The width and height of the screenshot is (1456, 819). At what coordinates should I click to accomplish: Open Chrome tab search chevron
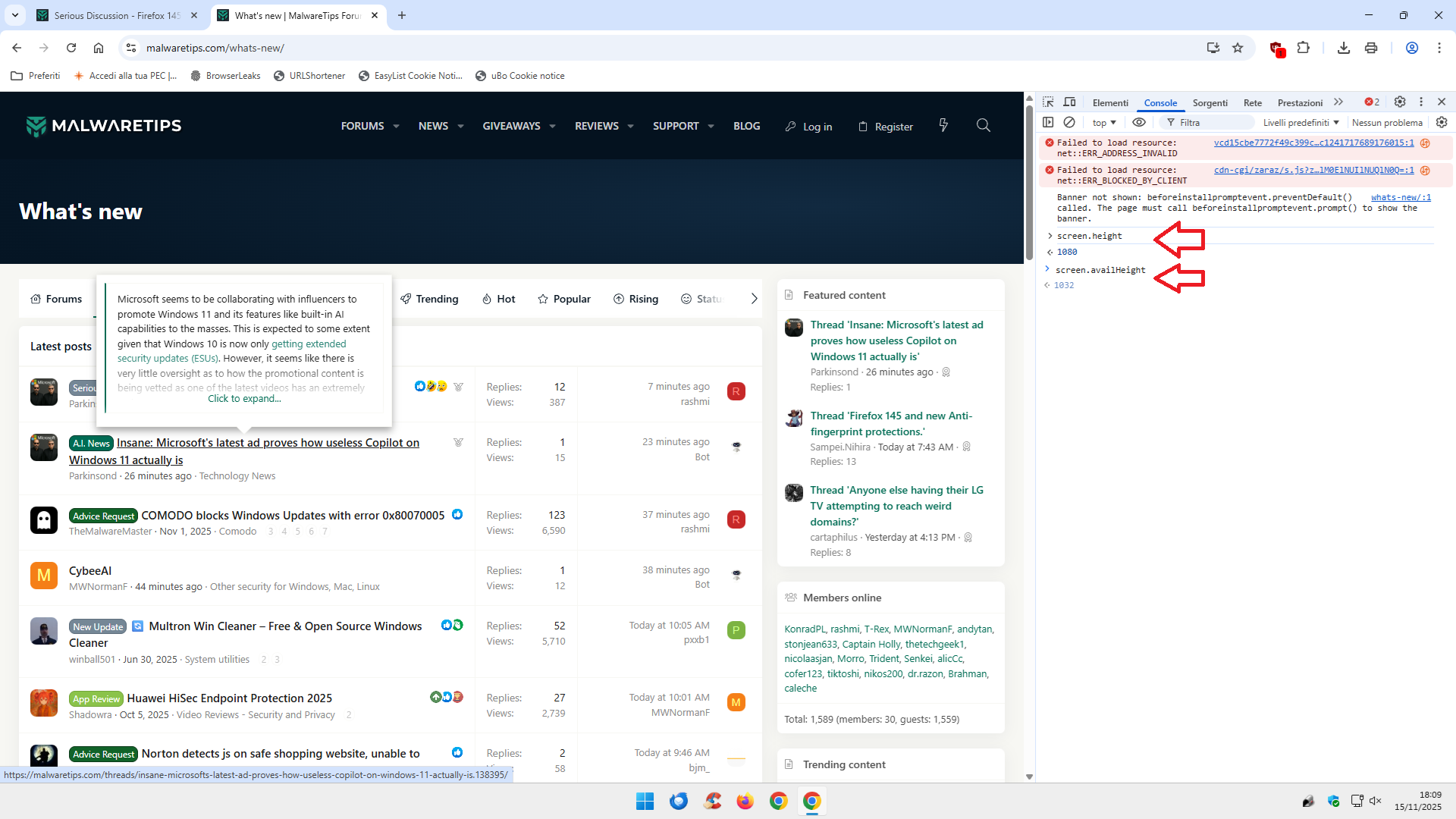tap(15, 15)
